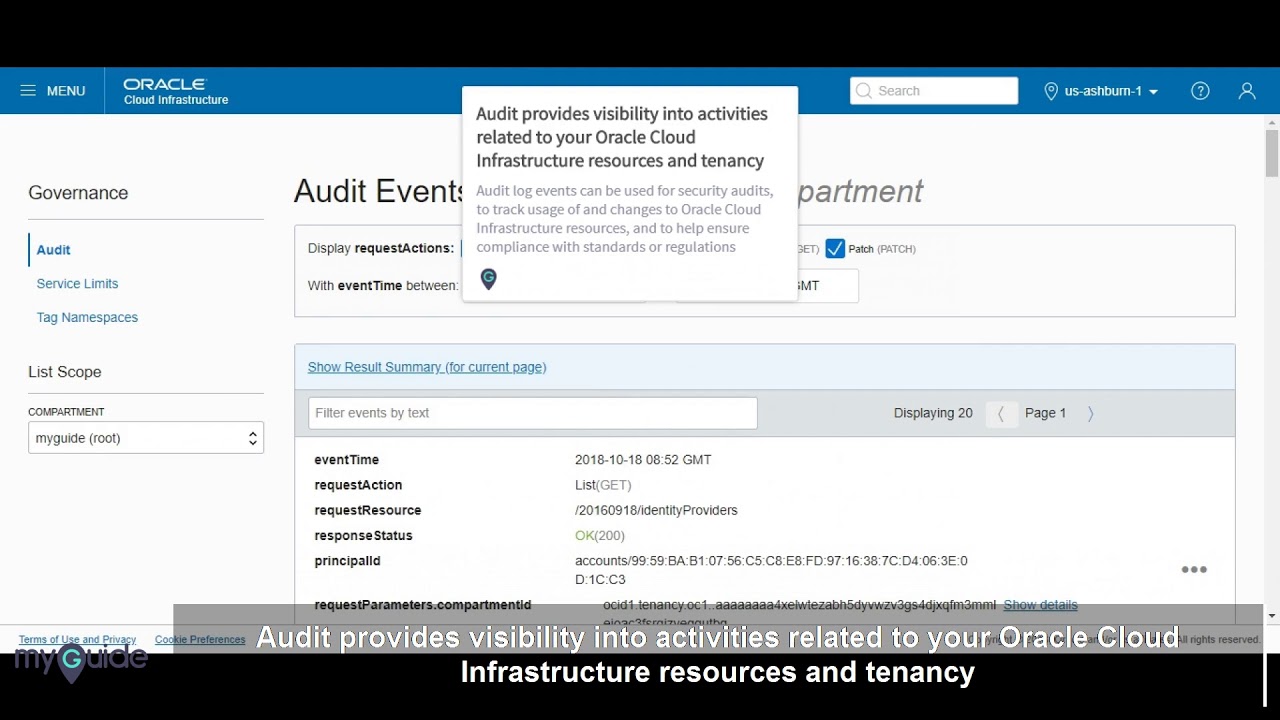Click Show Result Summary link
Image resolution: width=1280 pixels, height=720 pixels.
427,367
